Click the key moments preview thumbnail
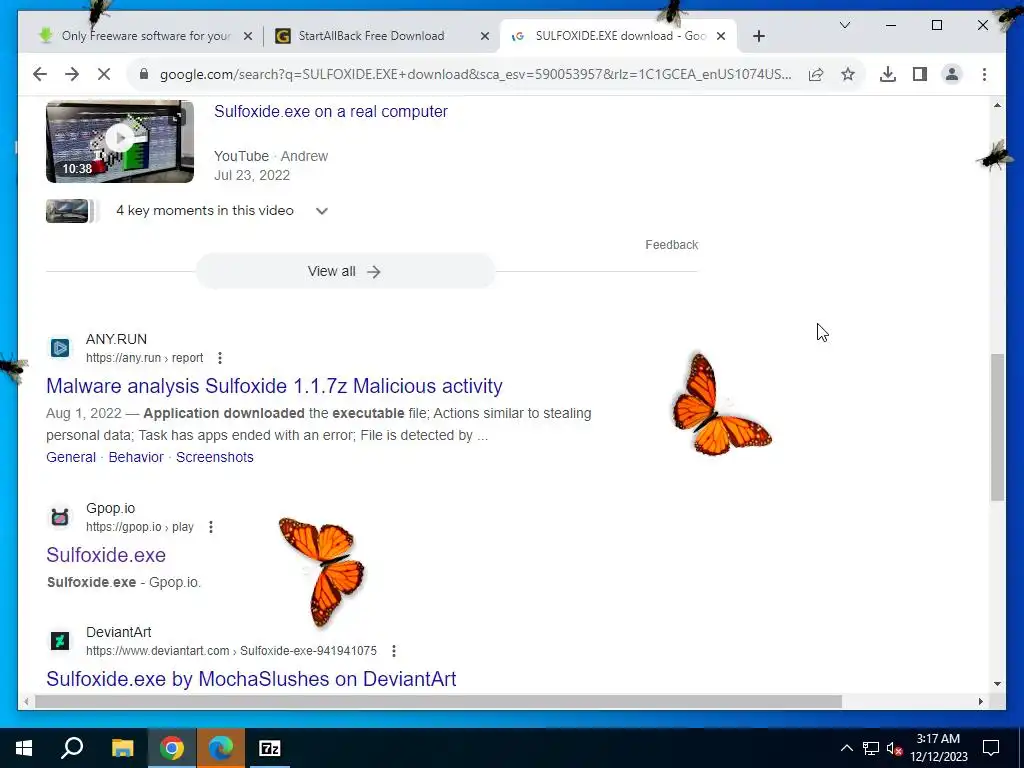Screen dimensions: 1024x768 (67, 211)
